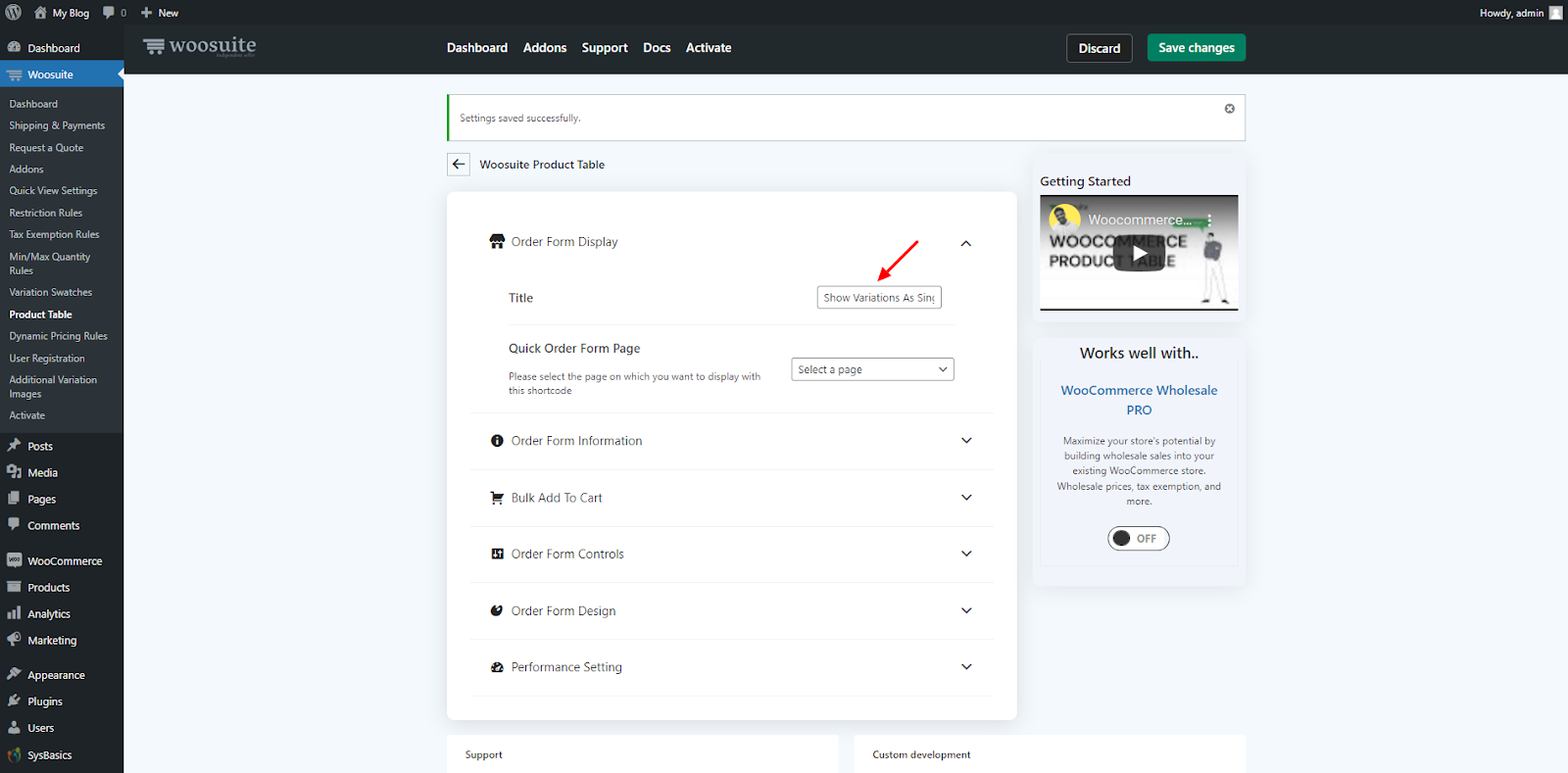
Task: Click the Performance Setting gauge icon
Action: (x=497, y=667)
